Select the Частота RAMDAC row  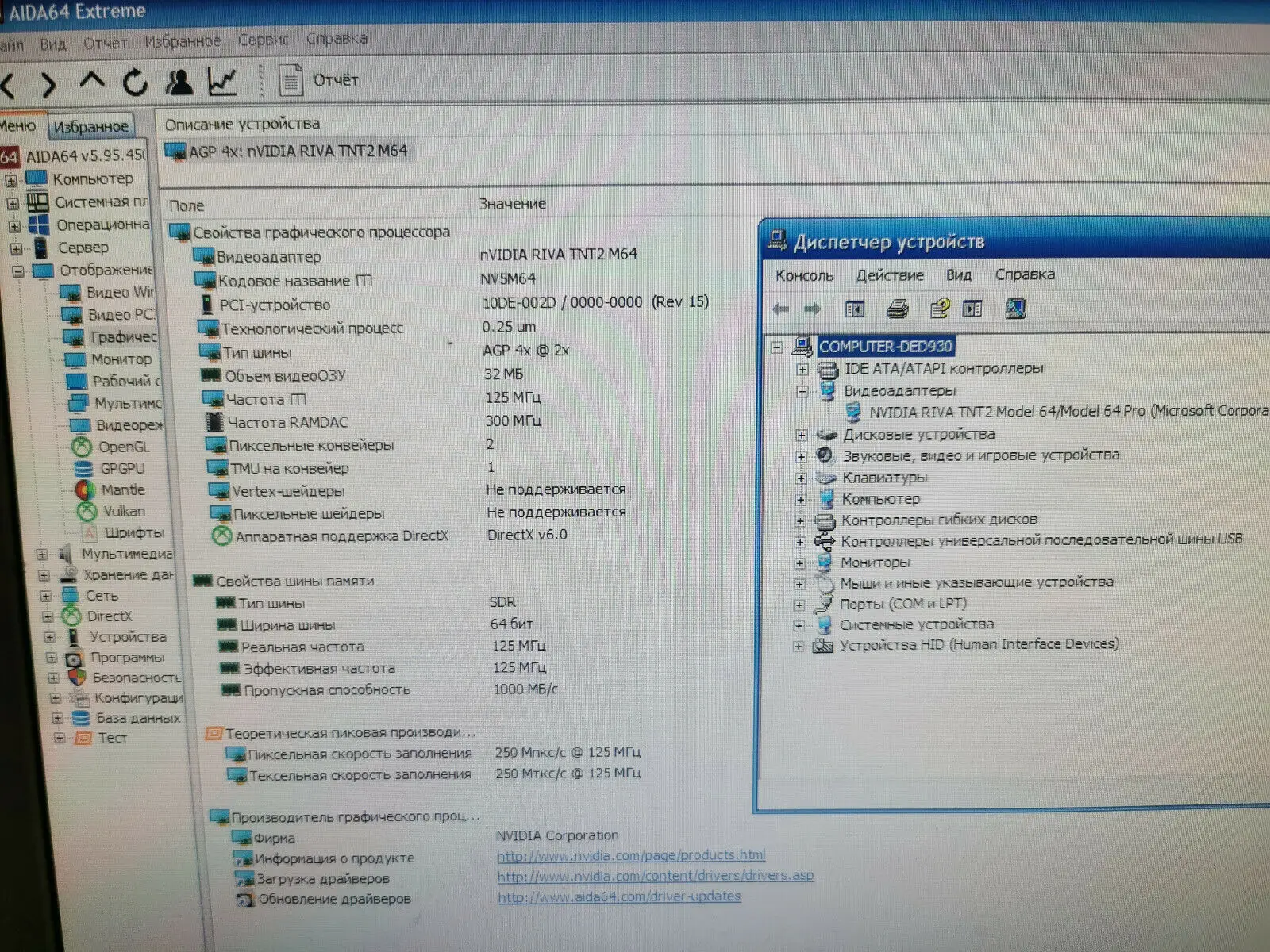(288, 422)
